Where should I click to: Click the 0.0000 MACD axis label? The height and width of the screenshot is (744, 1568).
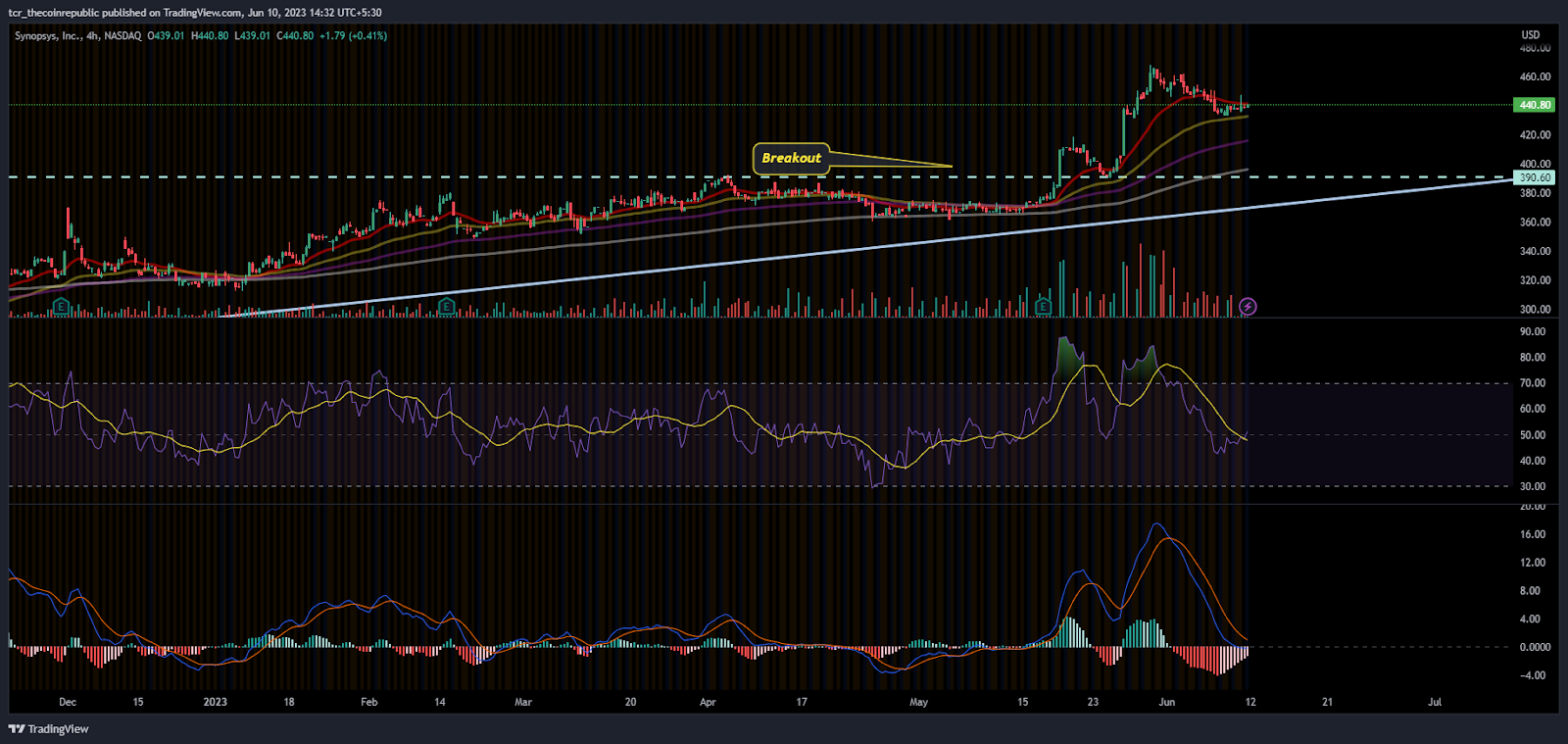point(1535,647)
